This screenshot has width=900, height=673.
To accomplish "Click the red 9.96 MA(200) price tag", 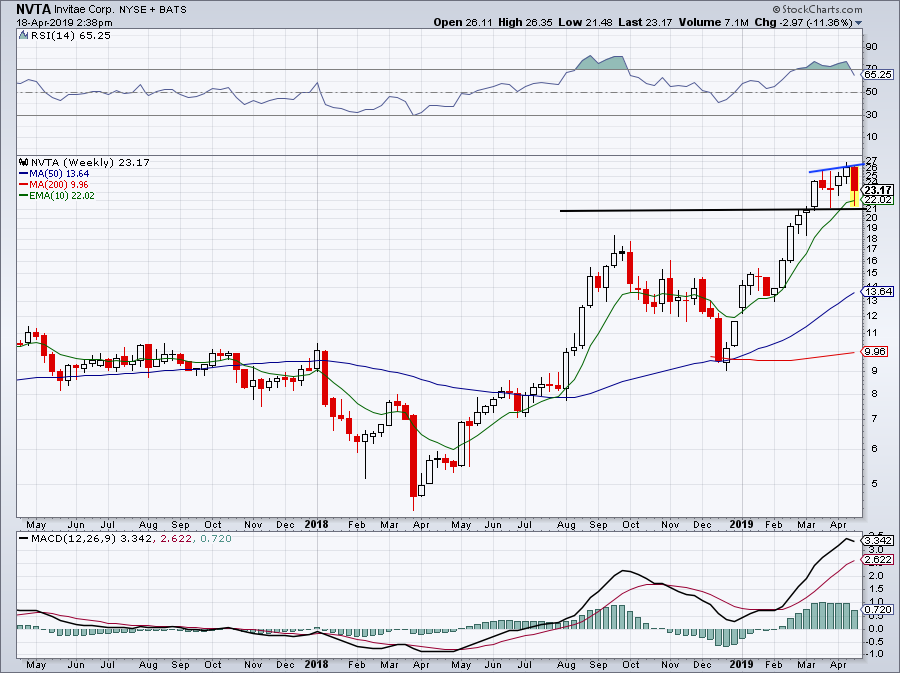I will click(875, 351).
